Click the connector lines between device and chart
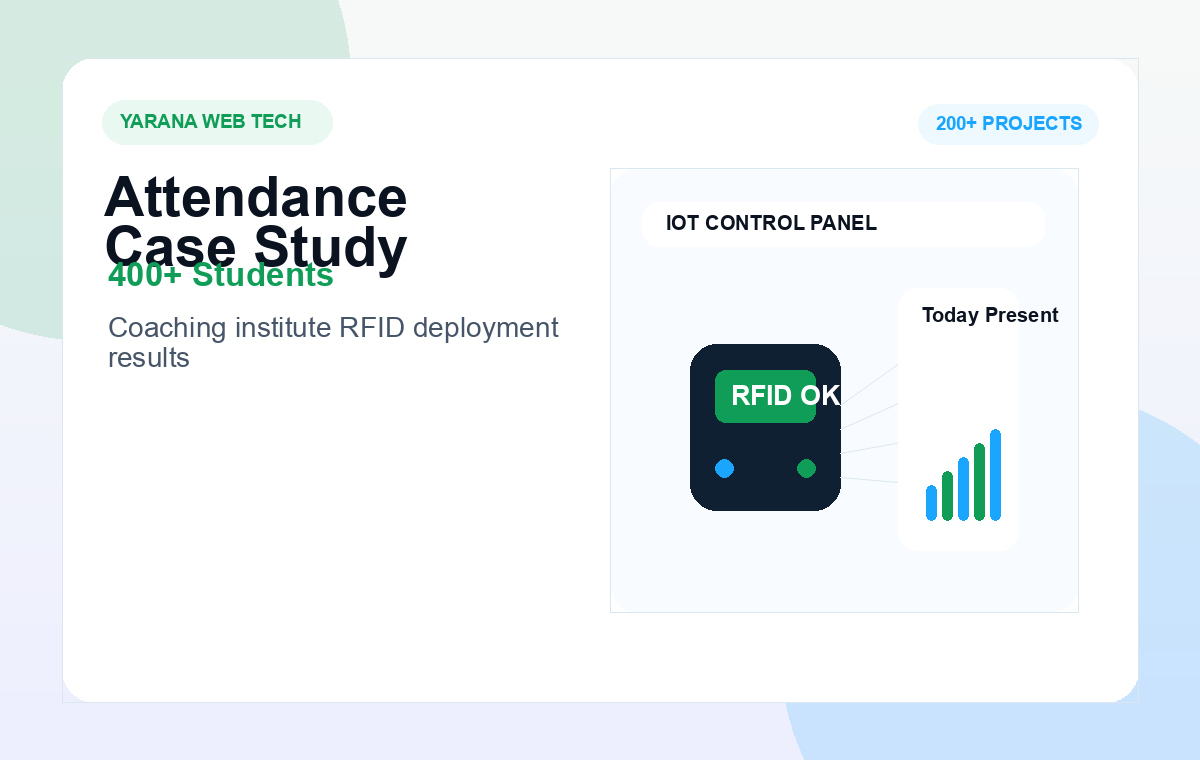 click(869, 425)
